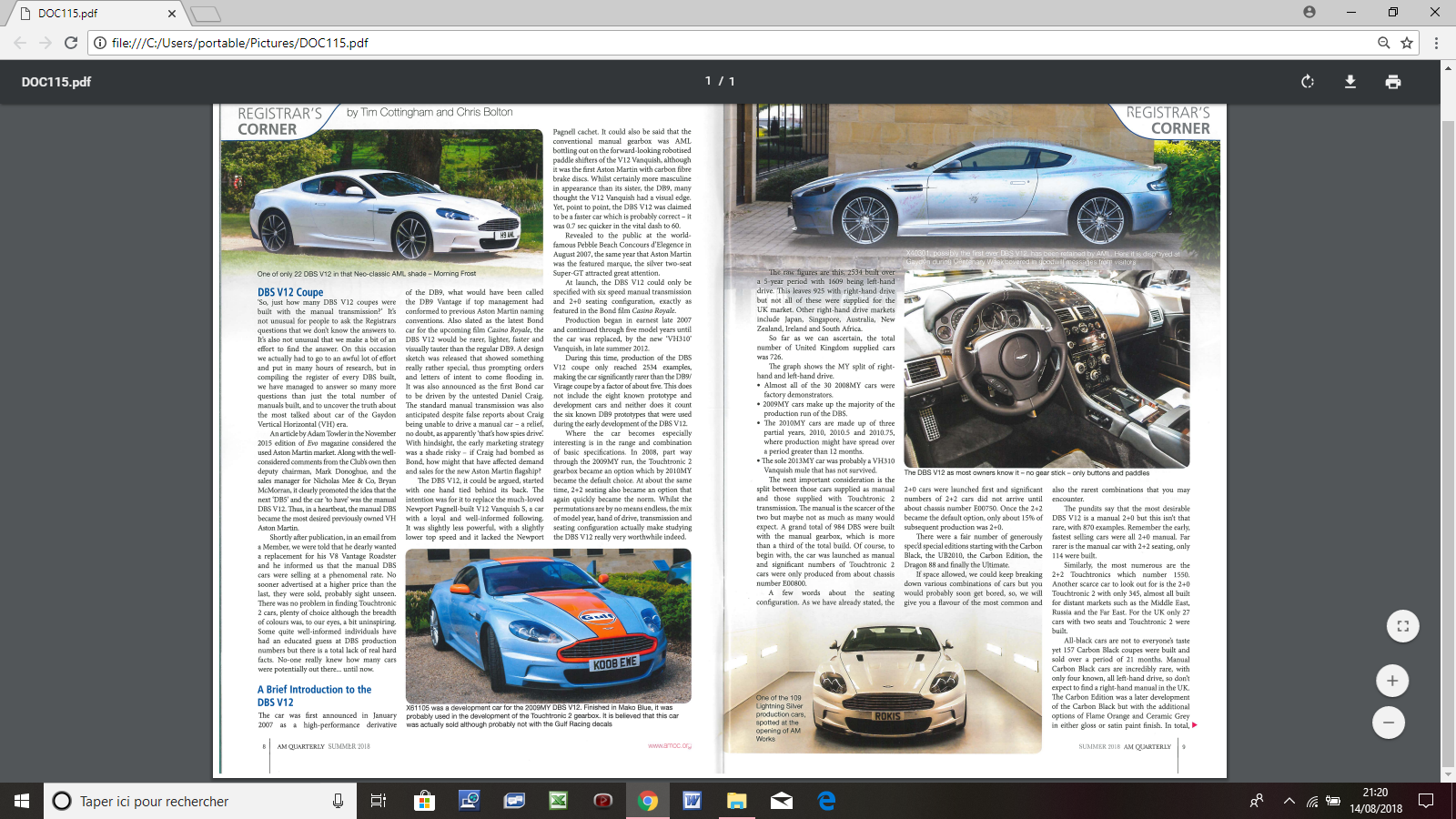Open the Chrome three-dot menu
The image size is (1456, 819).
[x=1436, y=43]
